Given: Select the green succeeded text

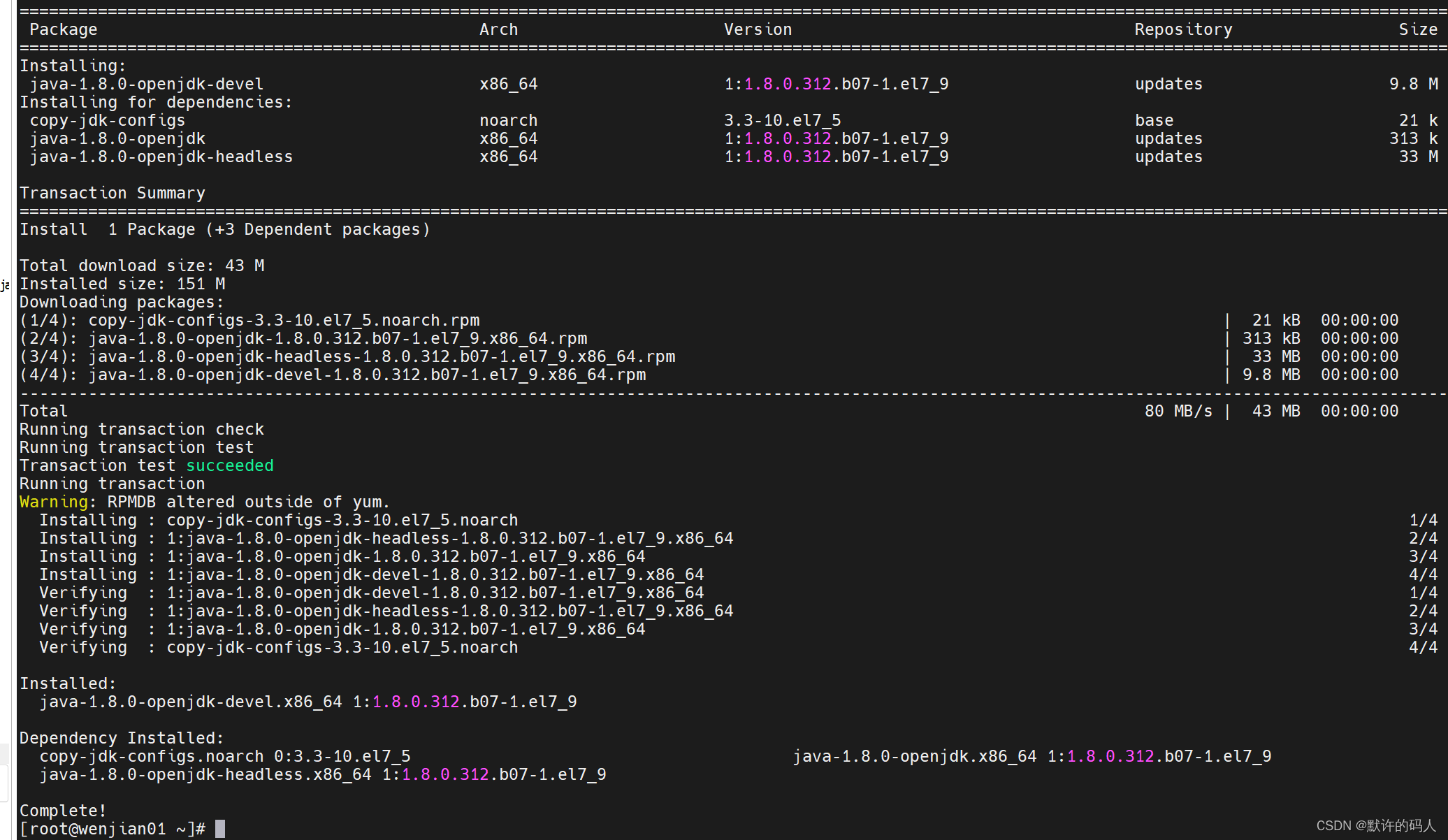Looking at the screenshot, I should [229, 465].
